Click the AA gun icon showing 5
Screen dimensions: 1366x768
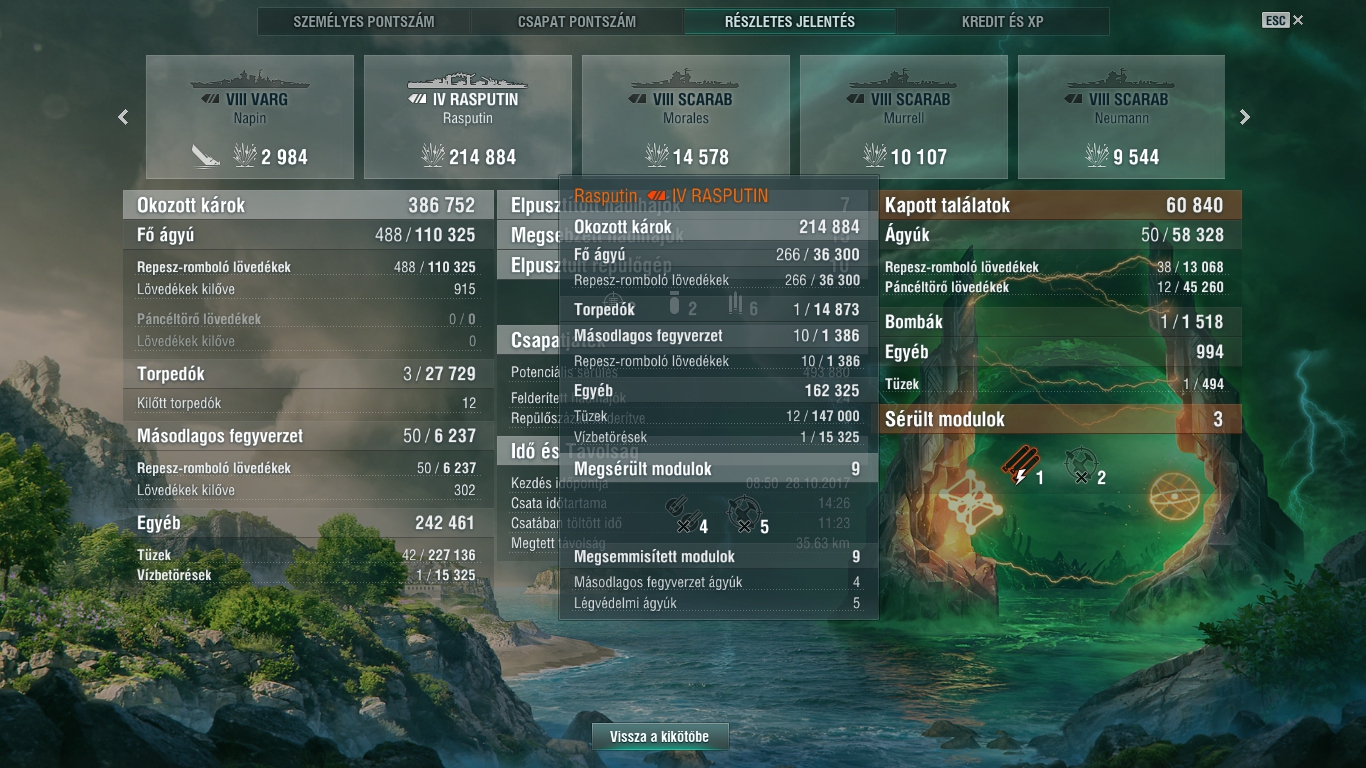point(742,513)
